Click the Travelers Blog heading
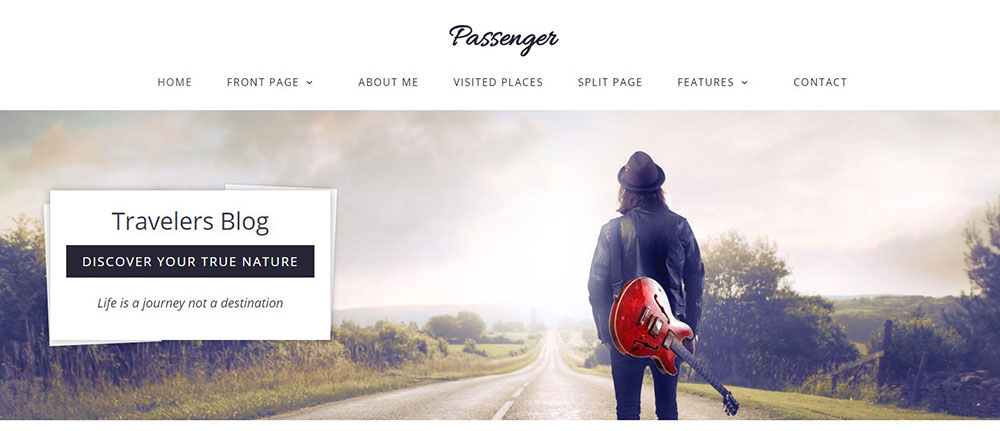Image resolution: width=1000 pixels, height=431 pixels. pos(190,222)
